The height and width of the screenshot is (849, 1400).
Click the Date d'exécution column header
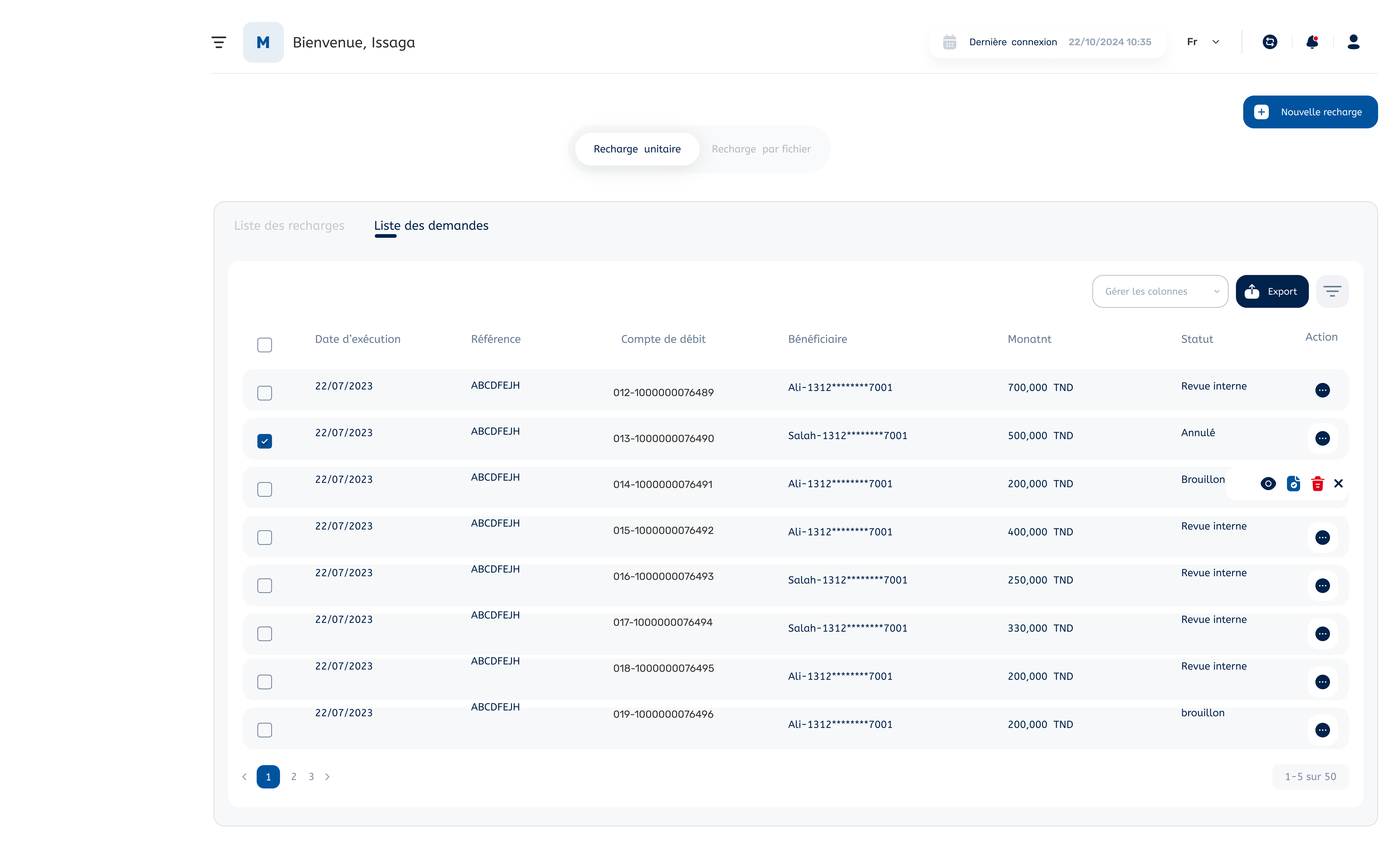click(358, 339)
